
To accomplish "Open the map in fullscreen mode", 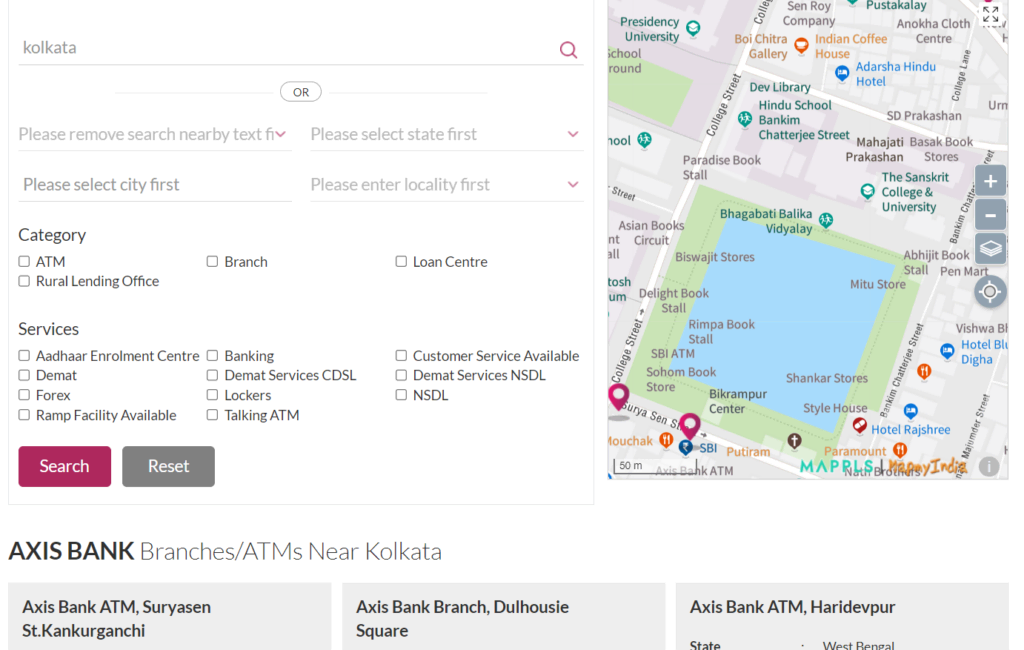I will (x=991, y=14).
